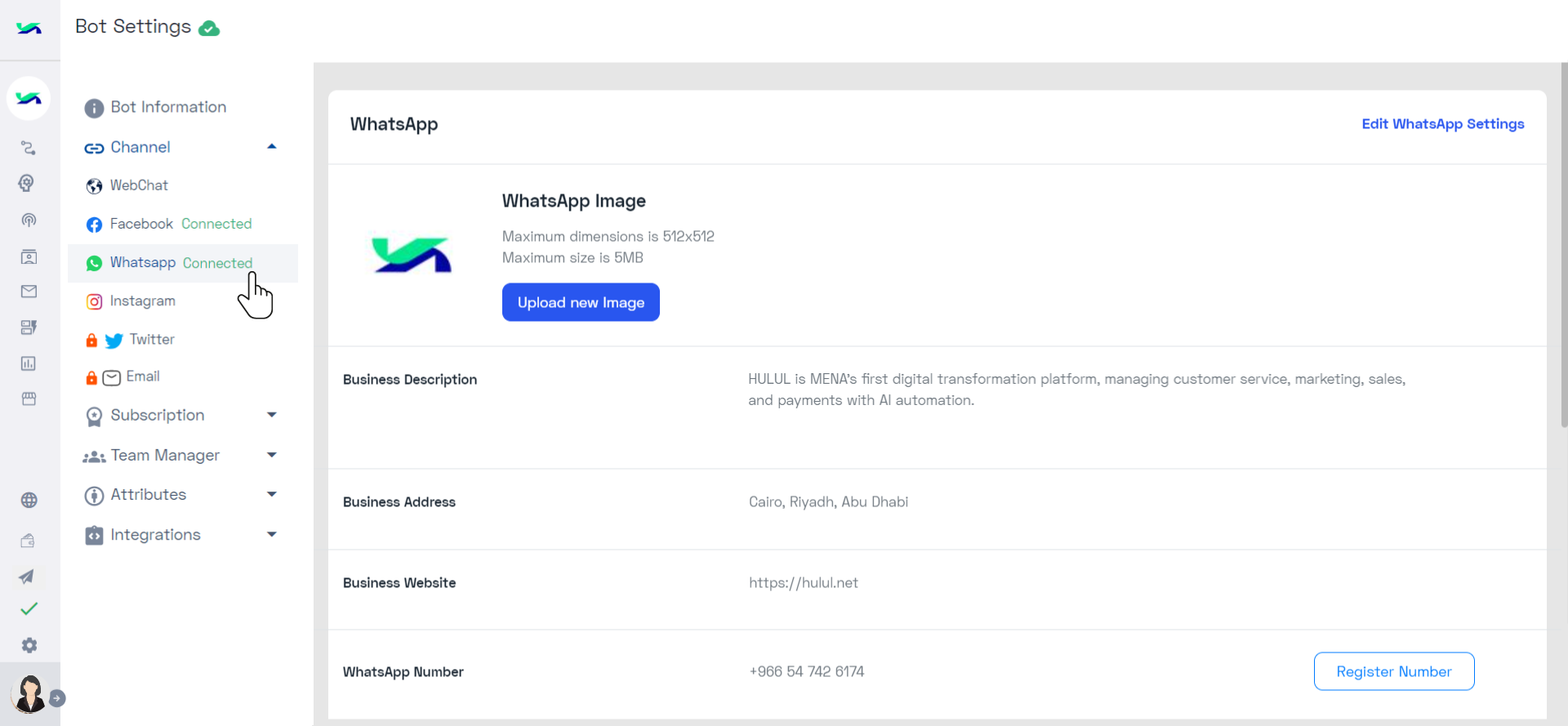
Task: Click the +966 54 742 6174 number
Action: (807, 671)
